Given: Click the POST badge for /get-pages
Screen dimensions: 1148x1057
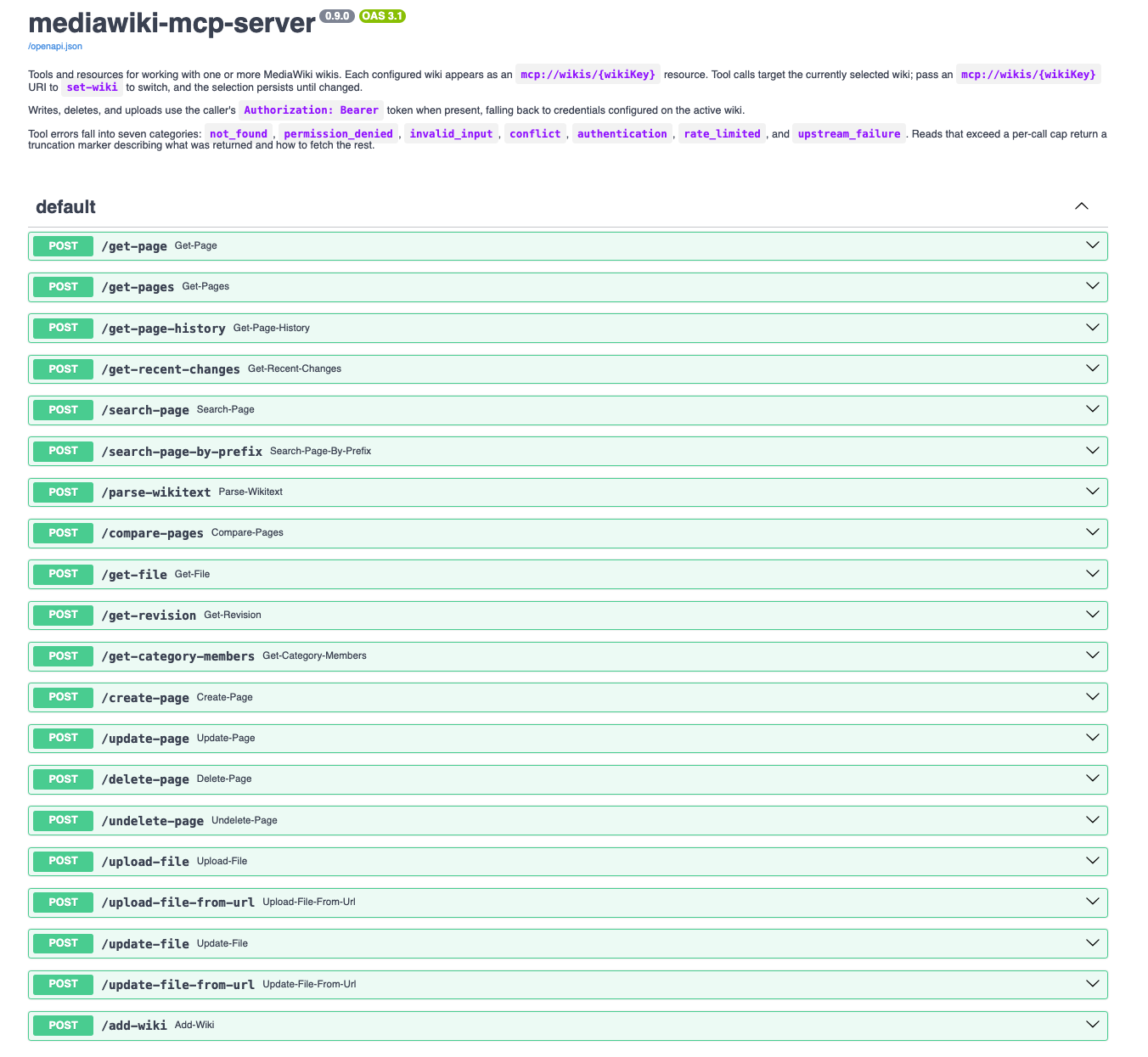Looking at the screenshot, I should pyautogui.click(x=63, y=287).
